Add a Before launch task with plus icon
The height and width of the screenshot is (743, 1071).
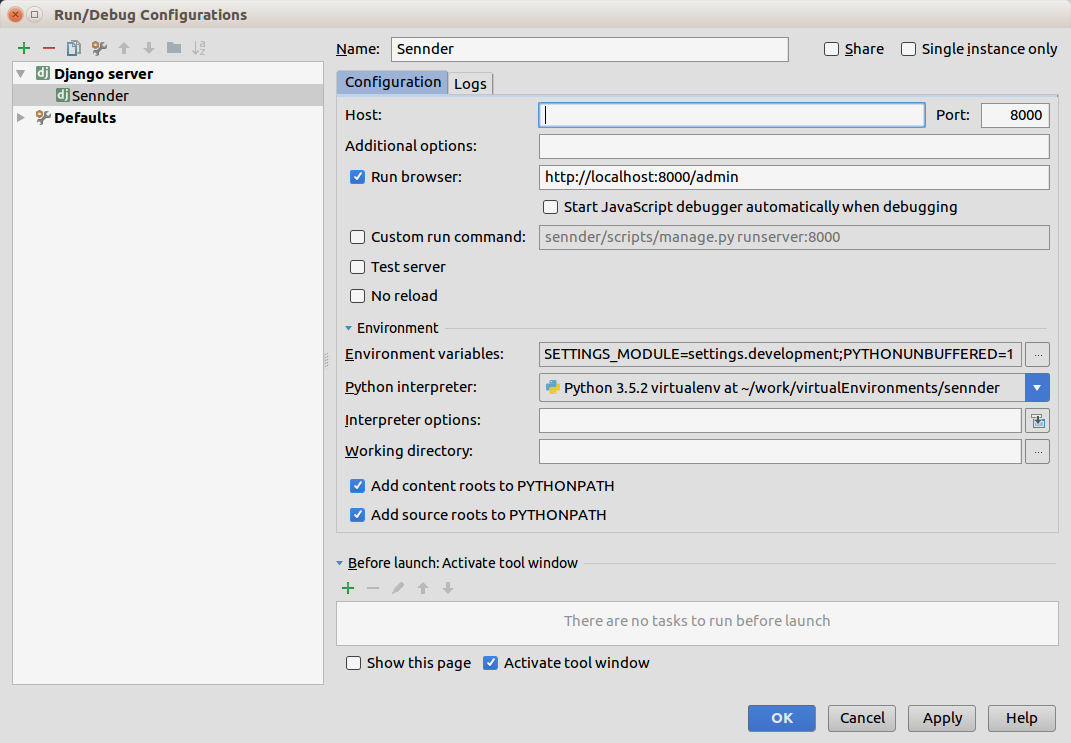click(348, 589)
